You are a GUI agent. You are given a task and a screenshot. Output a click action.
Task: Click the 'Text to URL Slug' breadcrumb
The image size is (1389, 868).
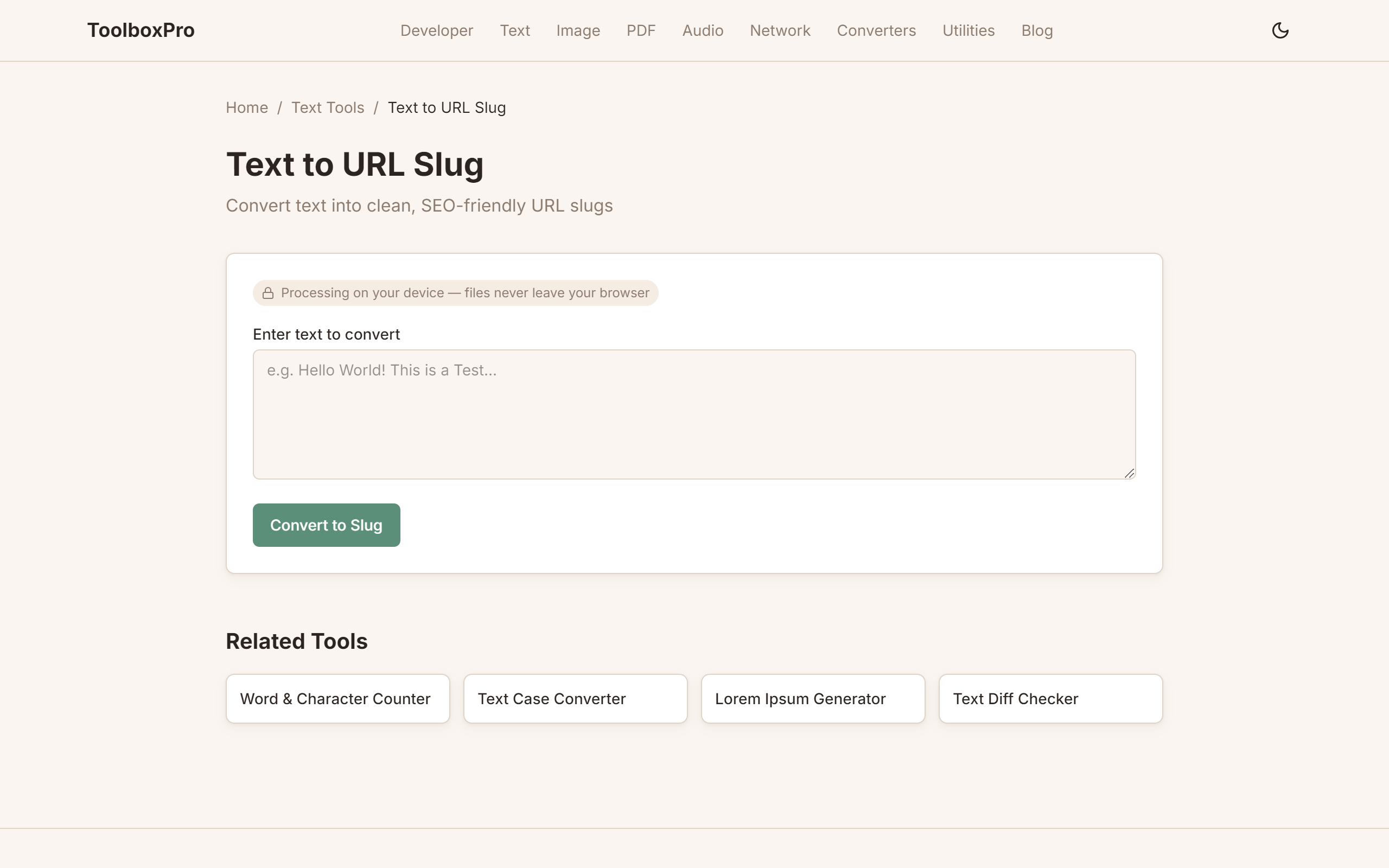click(447, 107)
